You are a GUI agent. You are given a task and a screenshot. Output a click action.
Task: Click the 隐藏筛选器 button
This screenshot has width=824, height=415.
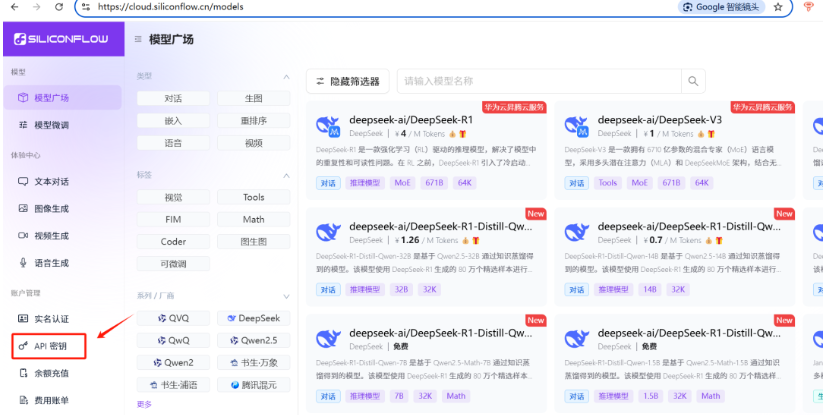click(x=347, y=81)
